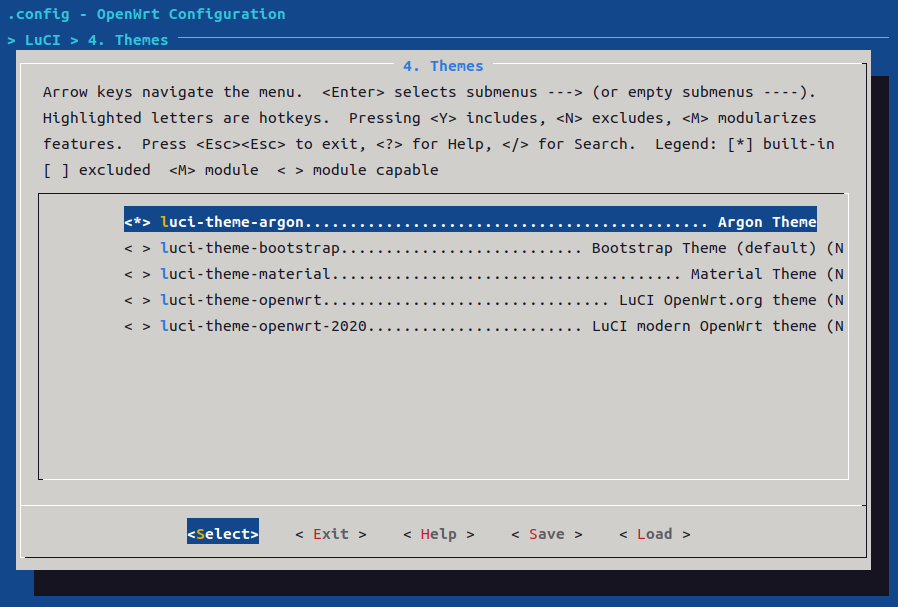Viewport: 898px width, 607px height.
Task: Click the '< > module capable' legend text
Action: [x=358, y=170]
